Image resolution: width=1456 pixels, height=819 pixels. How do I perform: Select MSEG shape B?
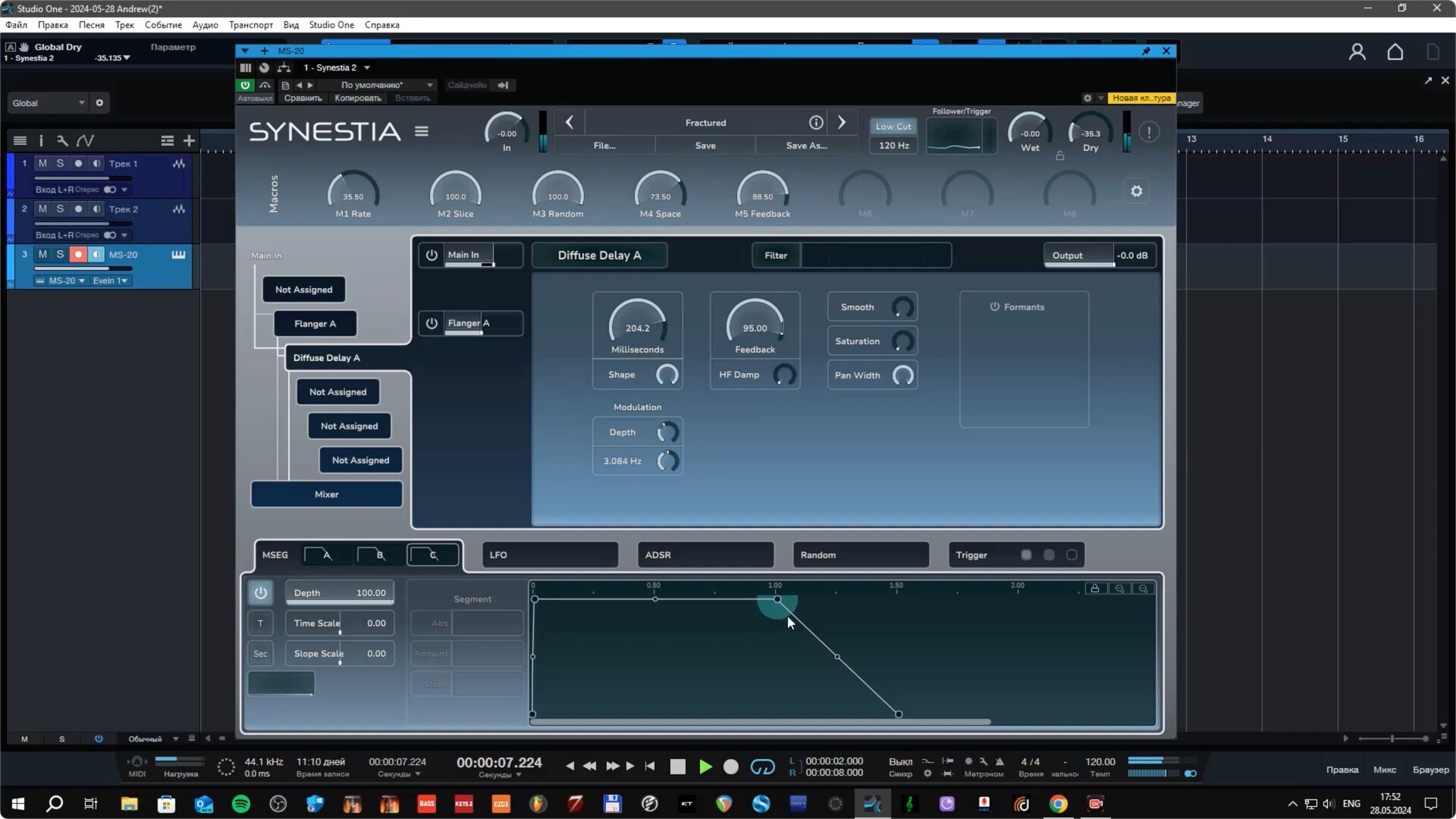pos(379,554)
